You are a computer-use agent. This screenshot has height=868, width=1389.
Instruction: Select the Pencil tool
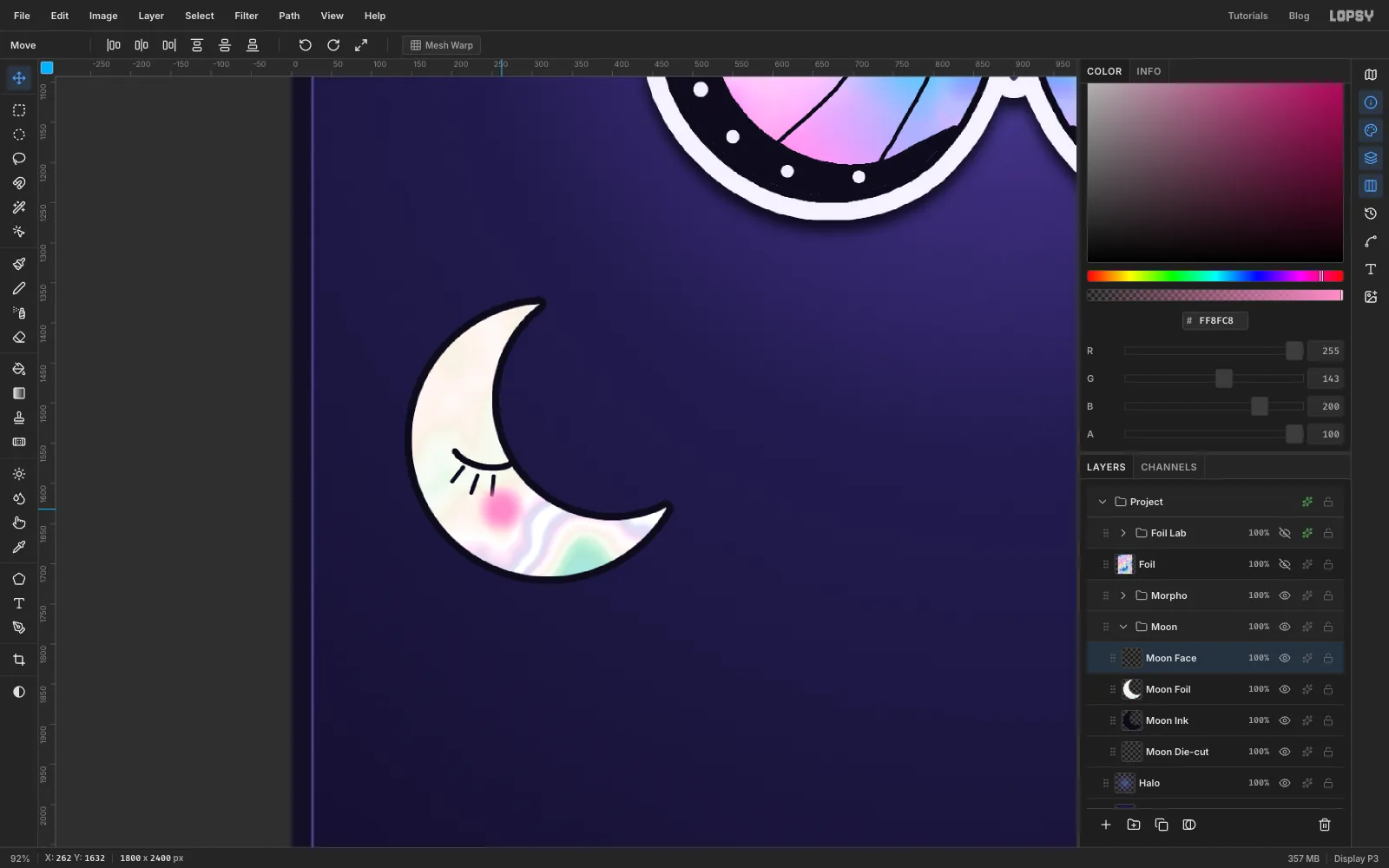point(19,288)
